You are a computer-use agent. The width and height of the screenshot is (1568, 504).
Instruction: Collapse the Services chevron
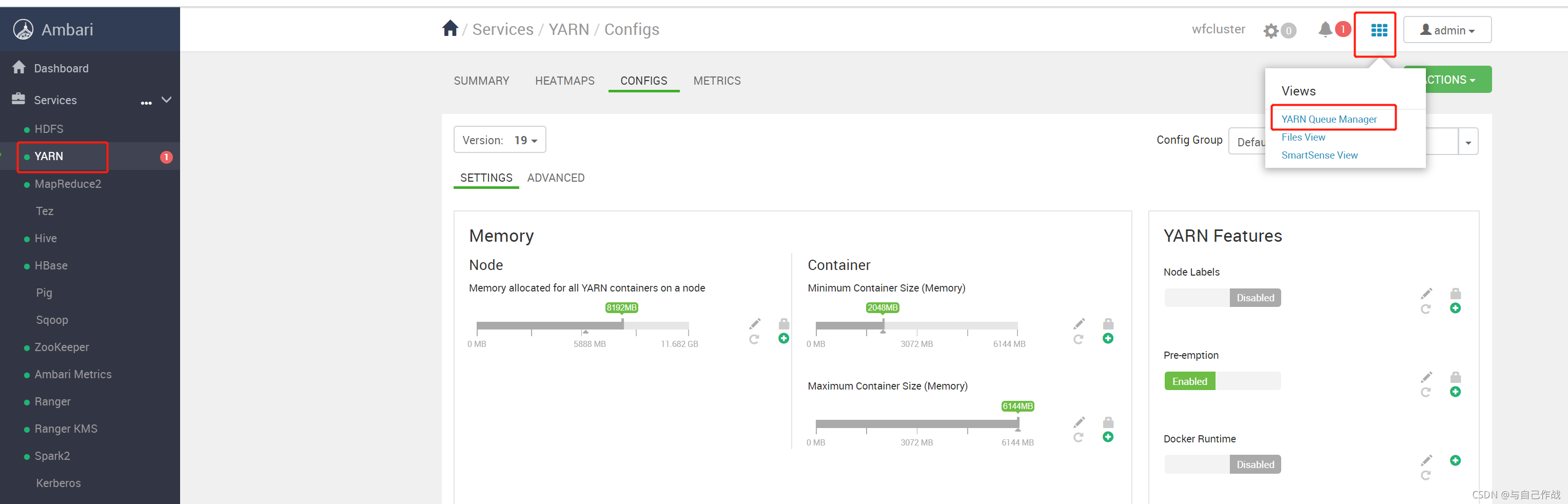point(166,99)
